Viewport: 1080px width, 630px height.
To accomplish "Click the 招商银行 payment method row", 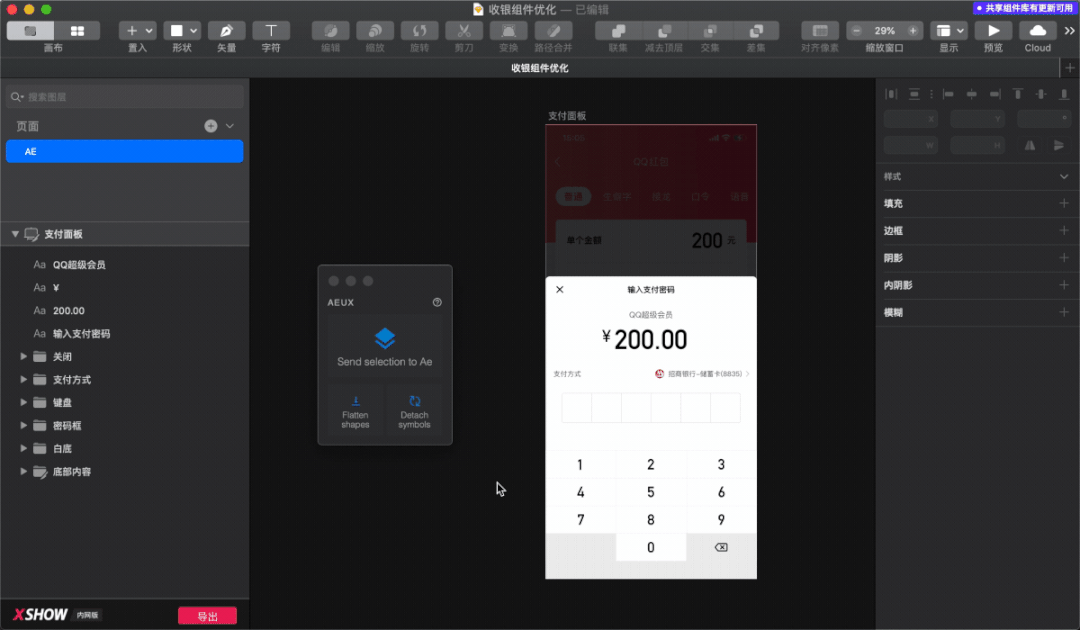I will 651,374.
